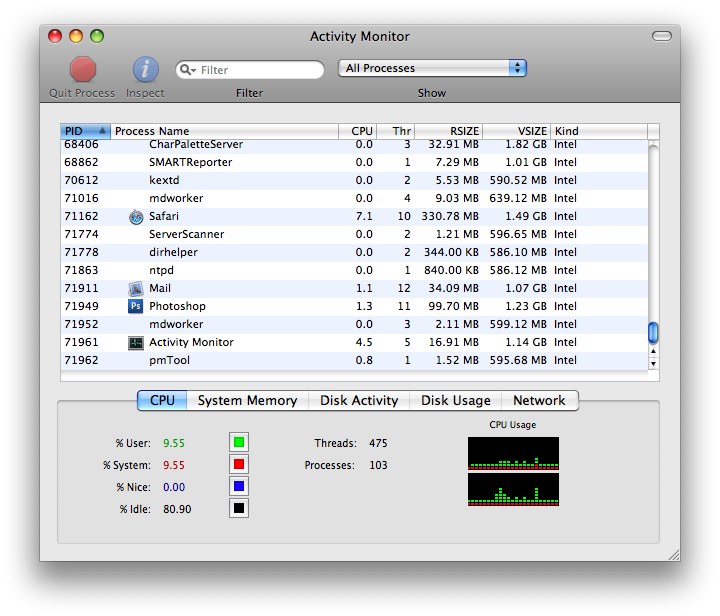This screenshot has width=720, height=616.
Task: Select the CharPaletteServer process row
Action: (354, 145)
